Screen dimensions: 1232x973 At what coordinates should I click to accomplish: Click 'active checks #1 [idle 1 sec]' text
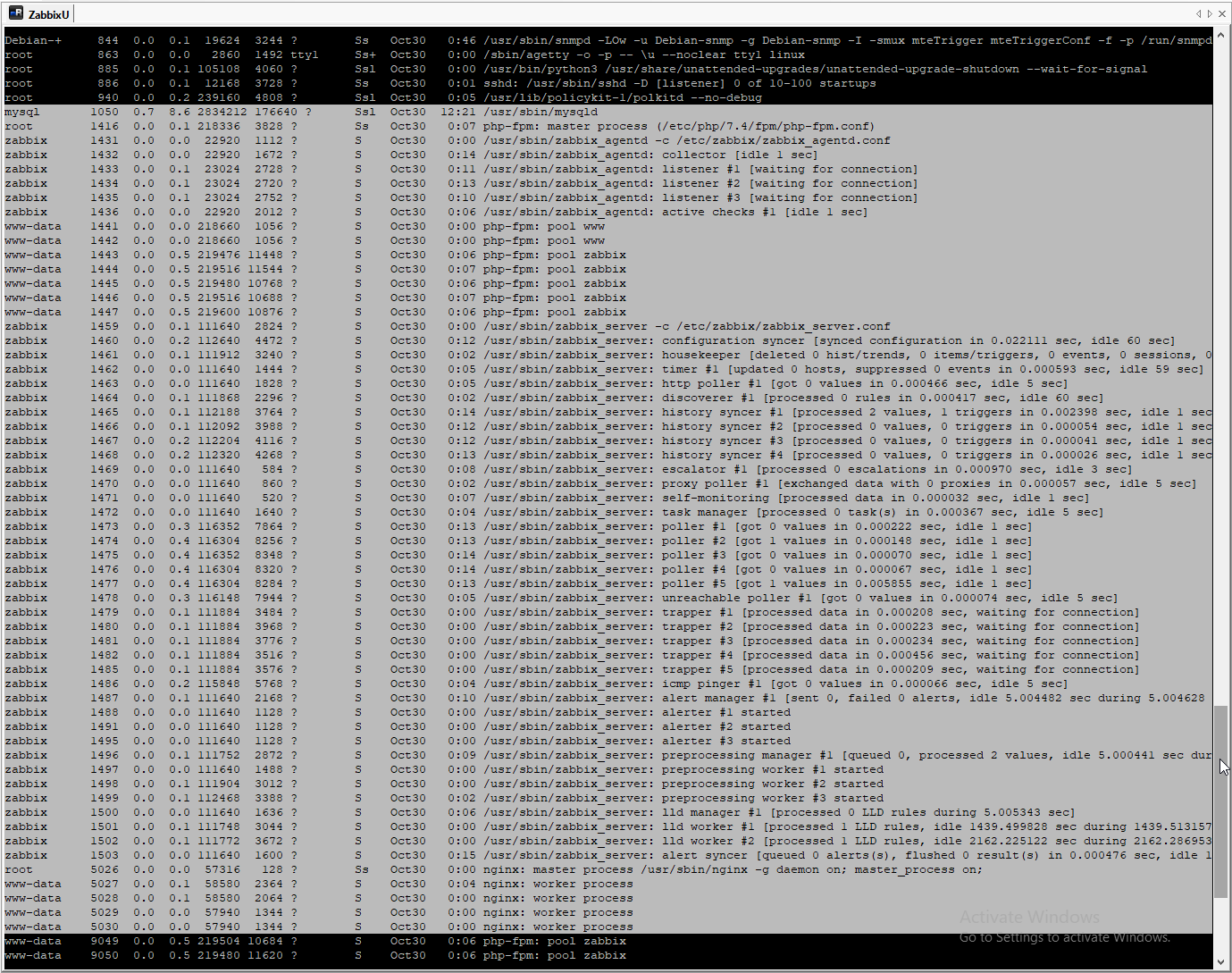[x=766, y=212]
